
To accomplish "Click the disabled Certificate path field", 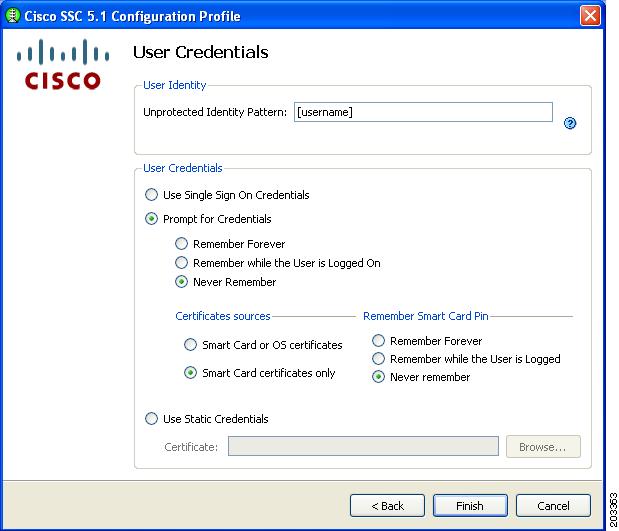I will (363, 447).
